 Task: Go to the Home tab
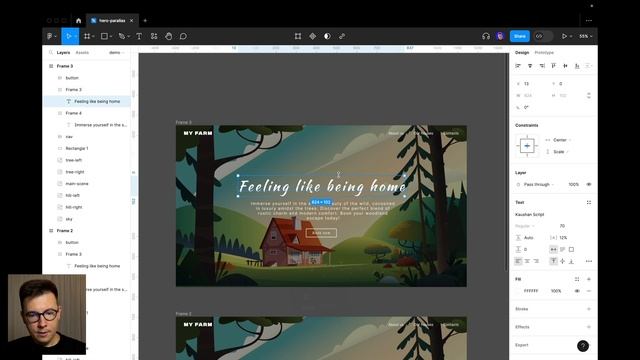[78, 20]
